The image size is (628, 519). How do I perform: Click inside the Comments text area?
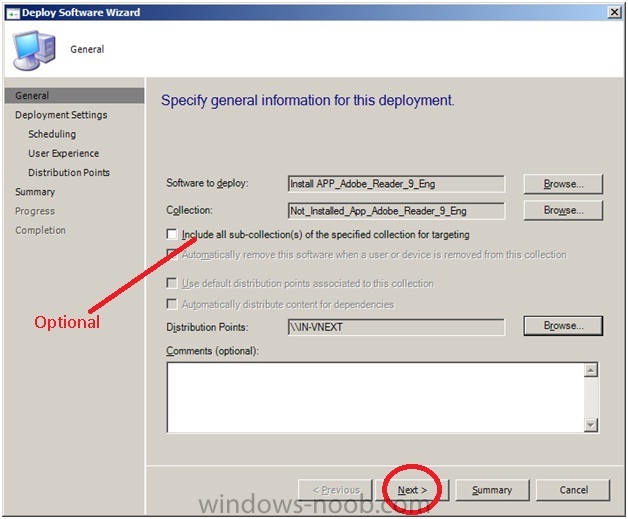pyautogui.click(x=375, y=397)
